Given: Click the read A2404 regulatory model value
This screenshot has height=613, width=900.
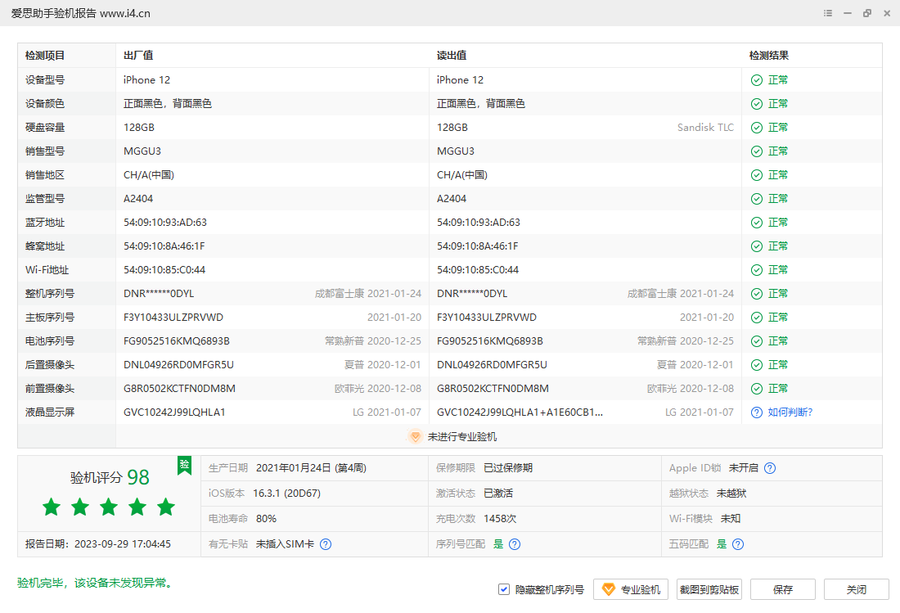Looking at the screenshot, I should [x=452, y=199].
